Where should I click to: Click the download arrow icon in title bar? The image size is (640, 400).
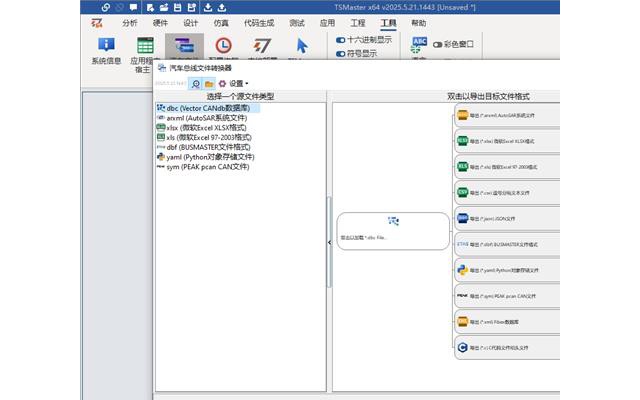[x=208, y=7]
